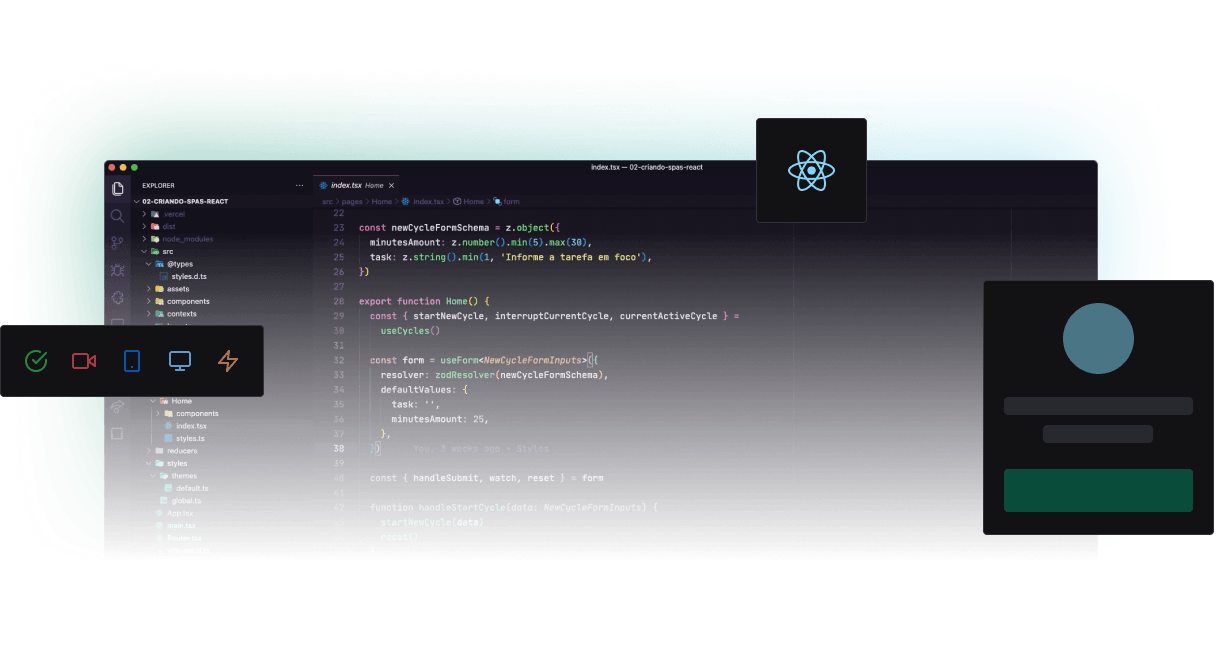Select the red video camera icon
Image resolution: width=1216 pixels, height=650 pixels.
pos(83,362)
